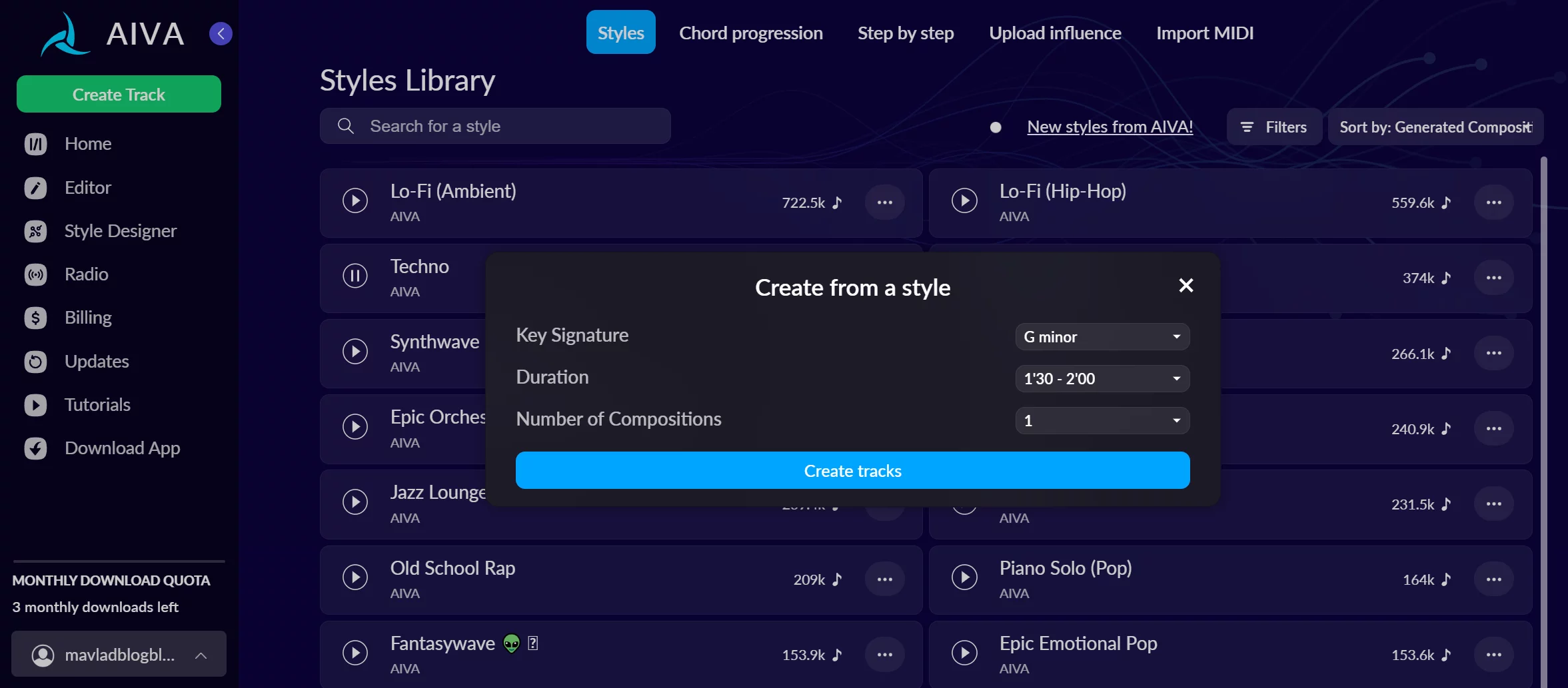Switch to the Chord progression tab
The height and width of the screenshot is (688, 1568).
coord(751,33)
